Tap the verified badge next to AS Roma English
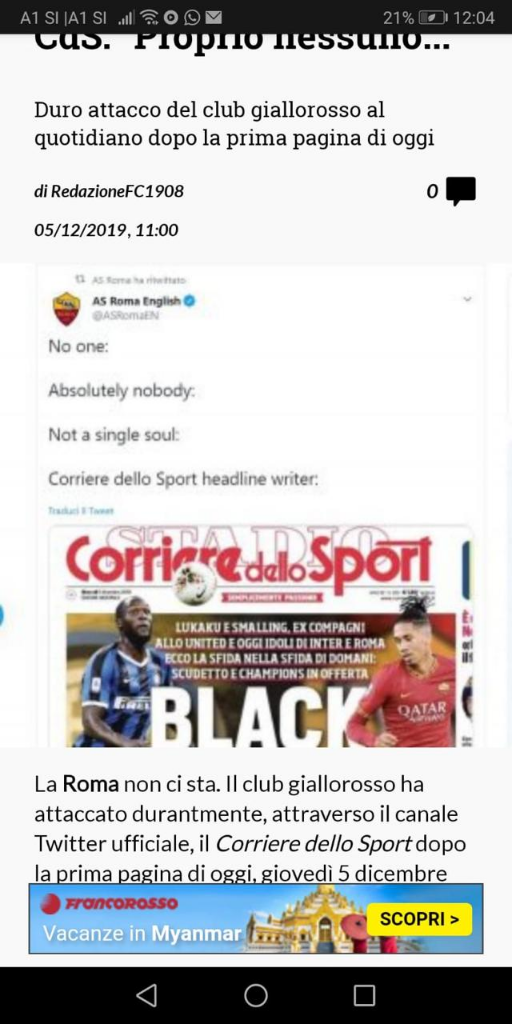 [x=189, y=301]
